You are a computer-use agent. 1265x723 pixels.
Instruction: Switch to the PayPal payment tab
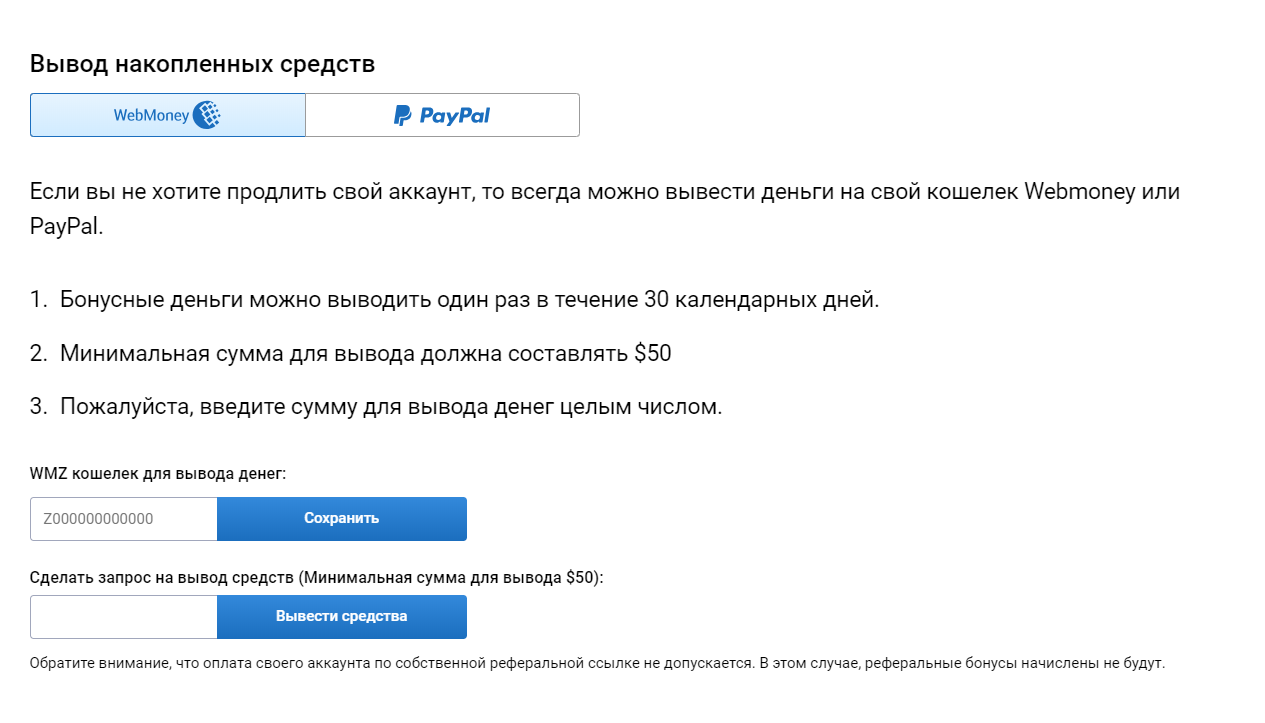[442, 115]
